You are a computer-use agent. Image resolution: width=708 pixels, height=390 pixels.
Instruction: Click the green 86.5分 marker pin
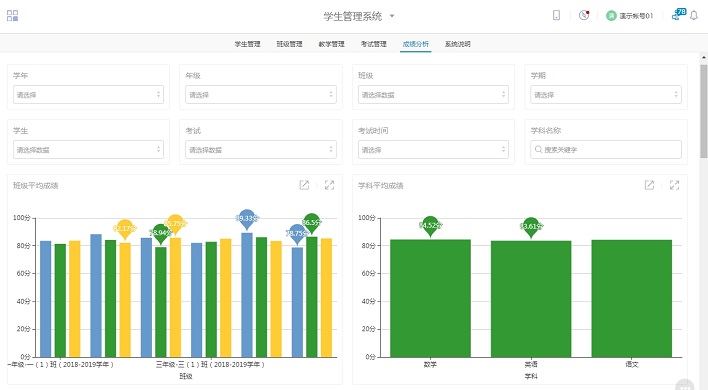click(x=312, y=223)
